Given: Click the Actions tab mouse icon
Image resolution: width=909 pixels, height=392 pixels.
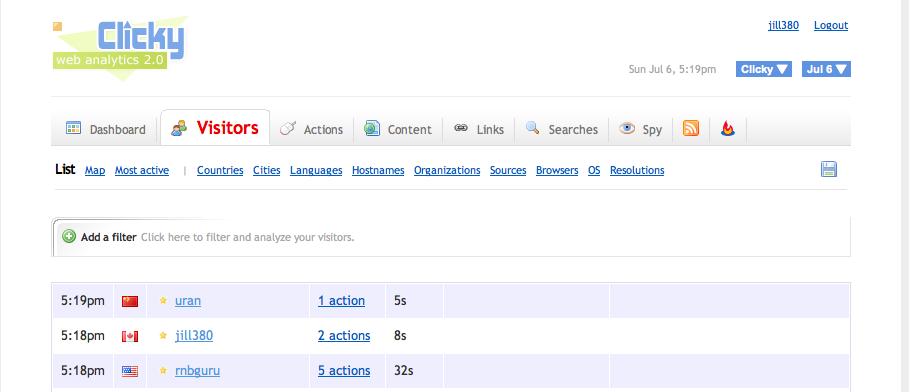Looking at the screenshot, I should pos(288,128).
